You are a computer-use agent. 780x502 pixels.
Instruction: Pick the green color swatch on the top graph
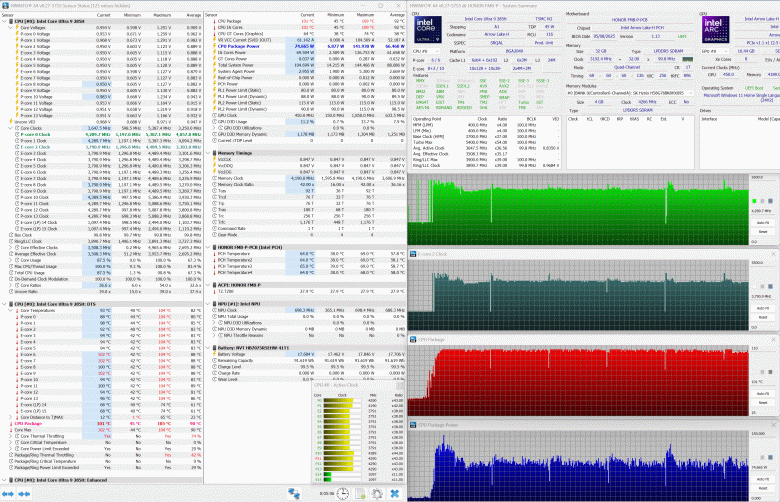click(755, 201)
